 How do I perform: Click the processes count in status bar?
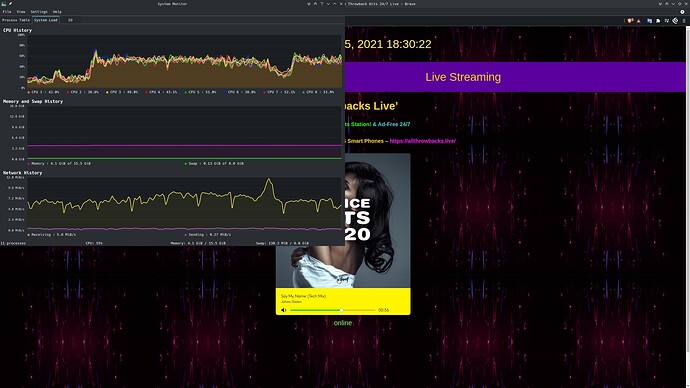[13, 243]
